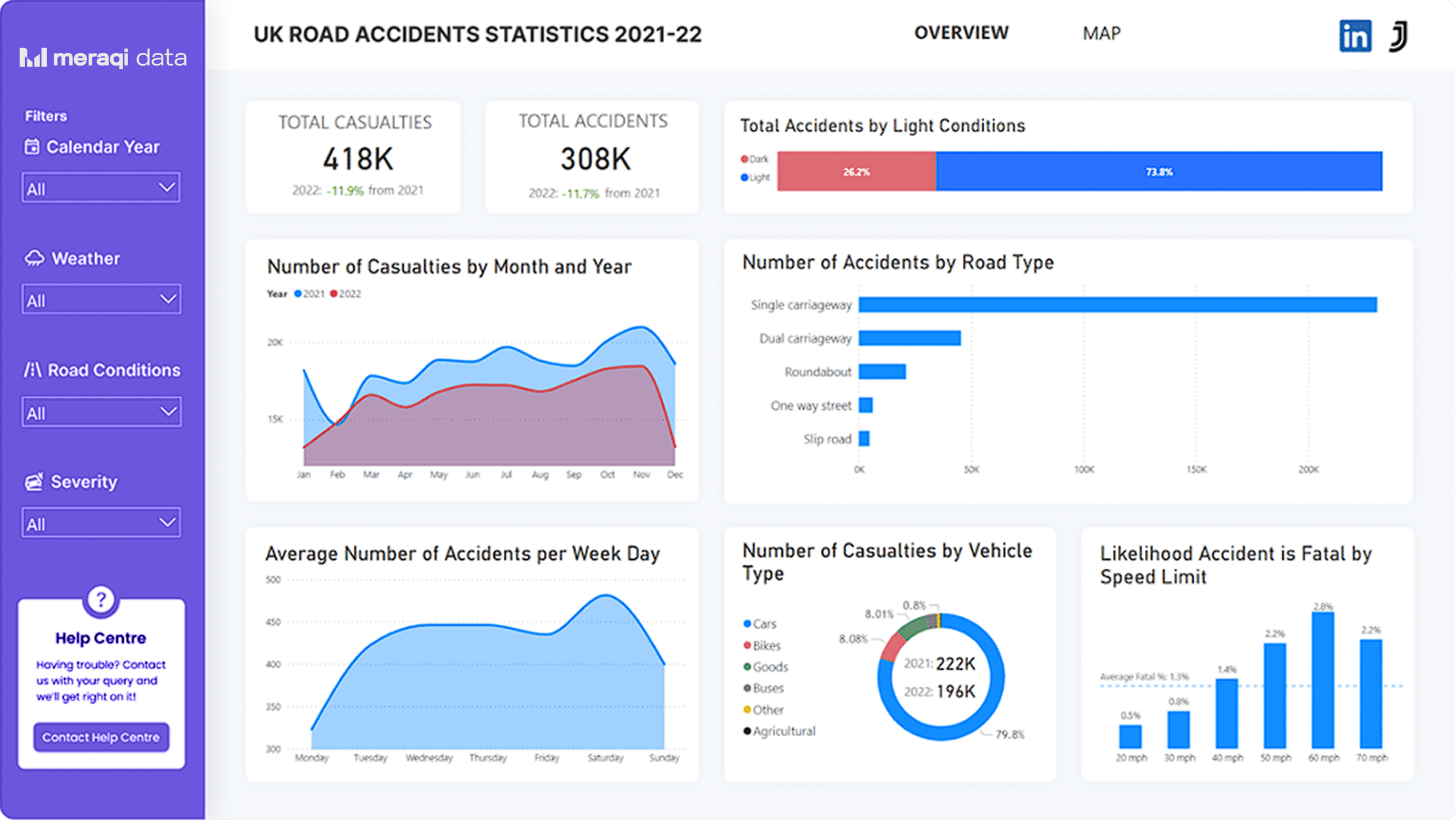Click the road icon beside Road Conditions
Viewport: 1456px width, 820px height.
coord(32,370)
